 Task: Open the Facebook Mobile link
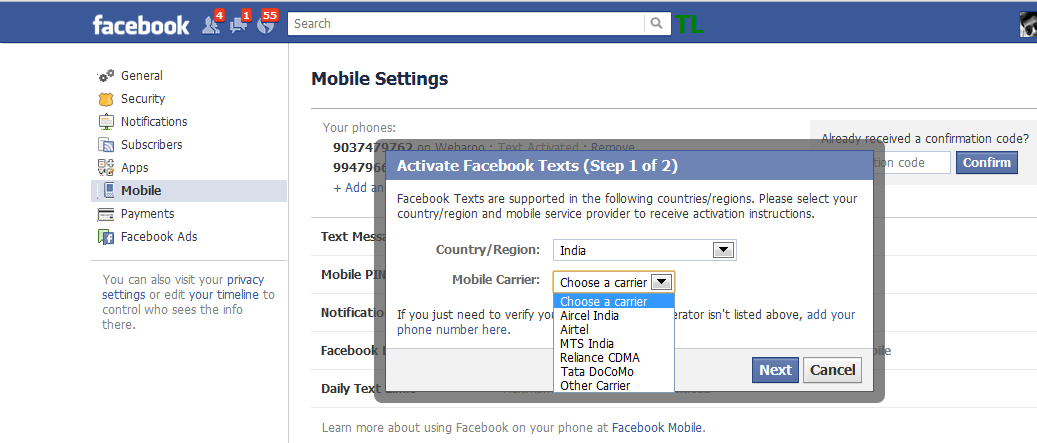click(x=657, y=427)
